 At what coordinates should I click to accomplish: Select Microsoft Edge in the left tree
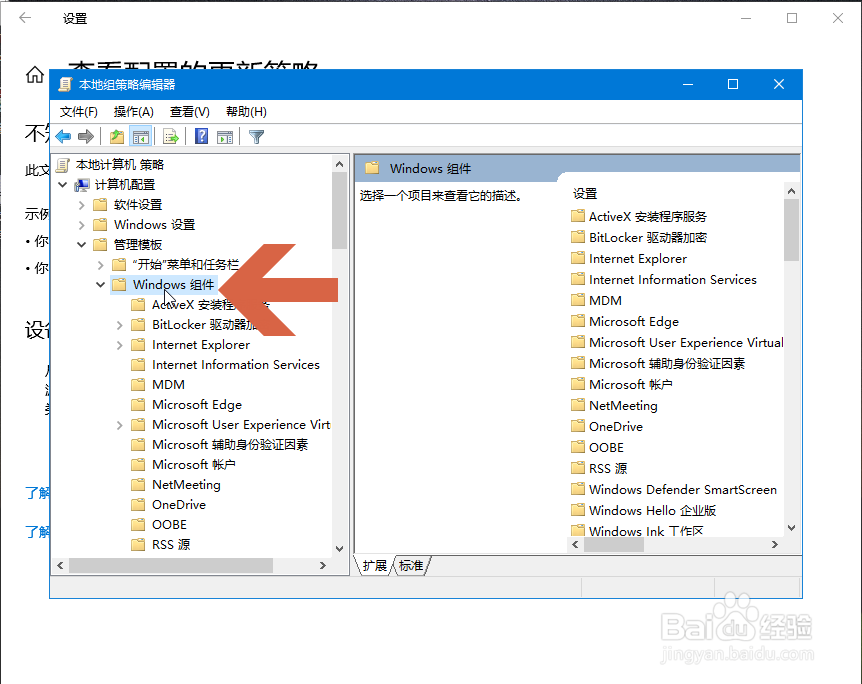point(197,405)
